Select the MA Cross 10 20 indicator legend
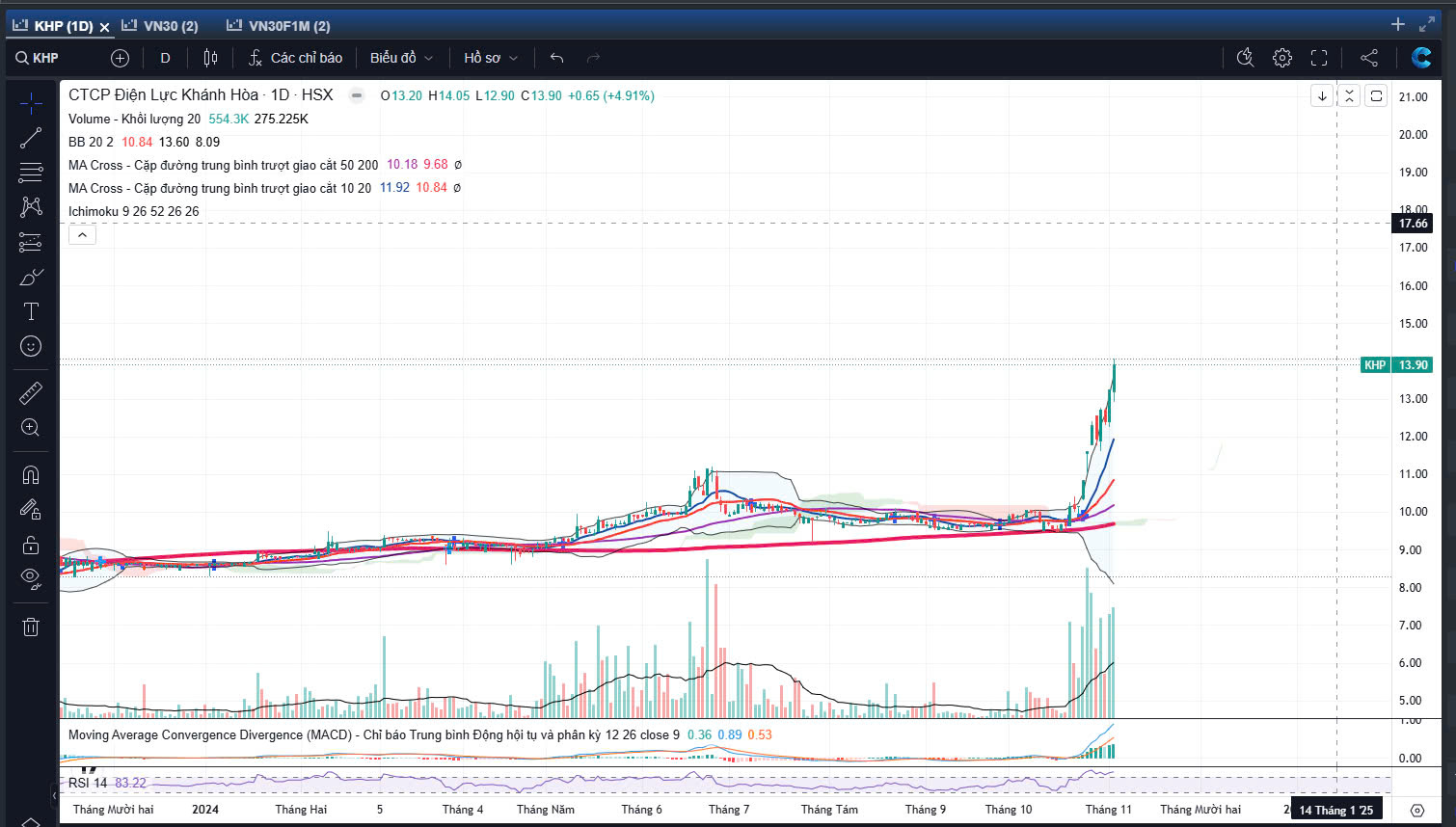Image resolution: width=1456 pixels, height=827 pixels. coord(220,188)
